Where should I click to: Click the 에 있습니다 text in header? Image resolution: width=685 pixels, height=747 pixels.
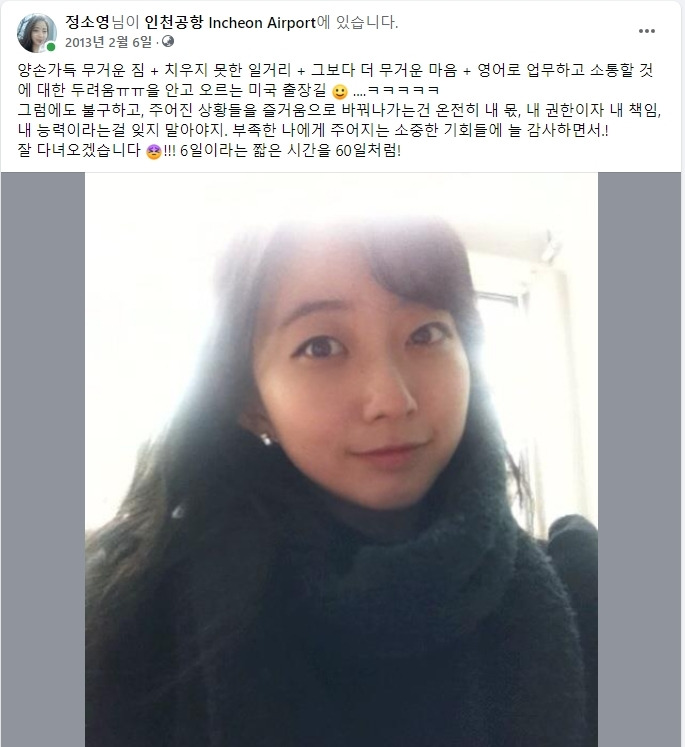(x=357, y=22)
